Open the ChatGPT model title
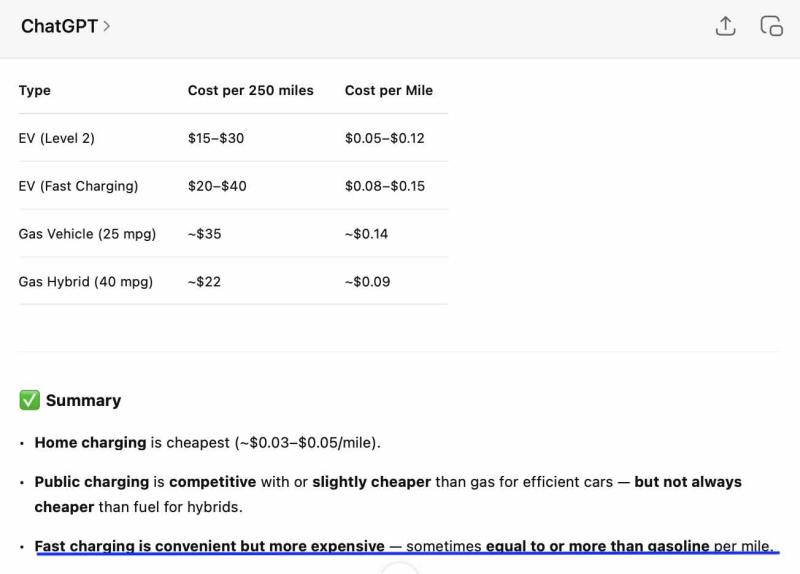This screenshot has height=574, width=800. pos(59,26)
